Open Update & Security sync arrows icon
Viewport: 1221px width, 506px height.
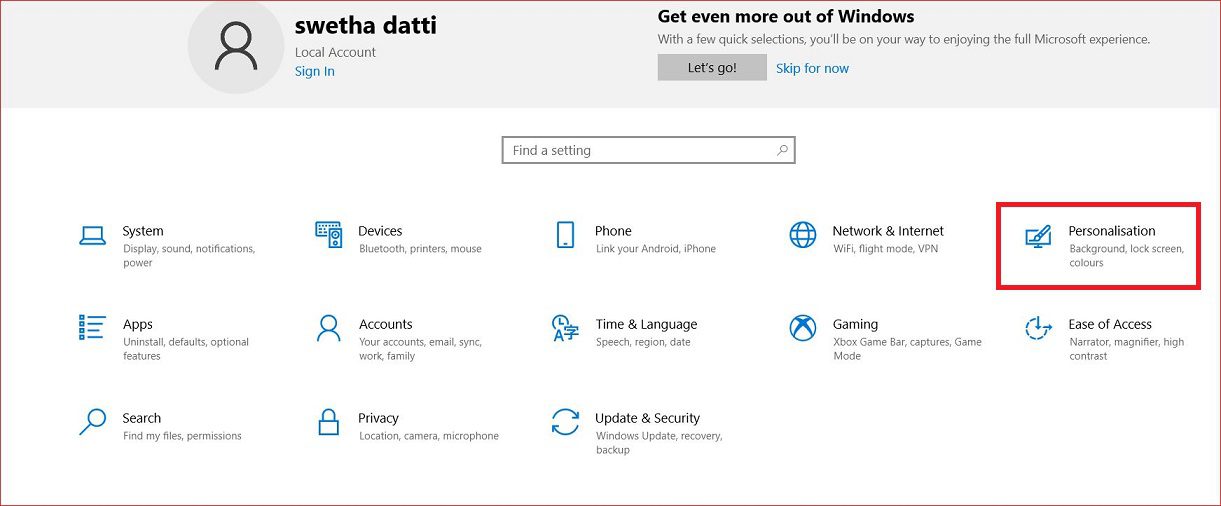[x=565, y=422]
